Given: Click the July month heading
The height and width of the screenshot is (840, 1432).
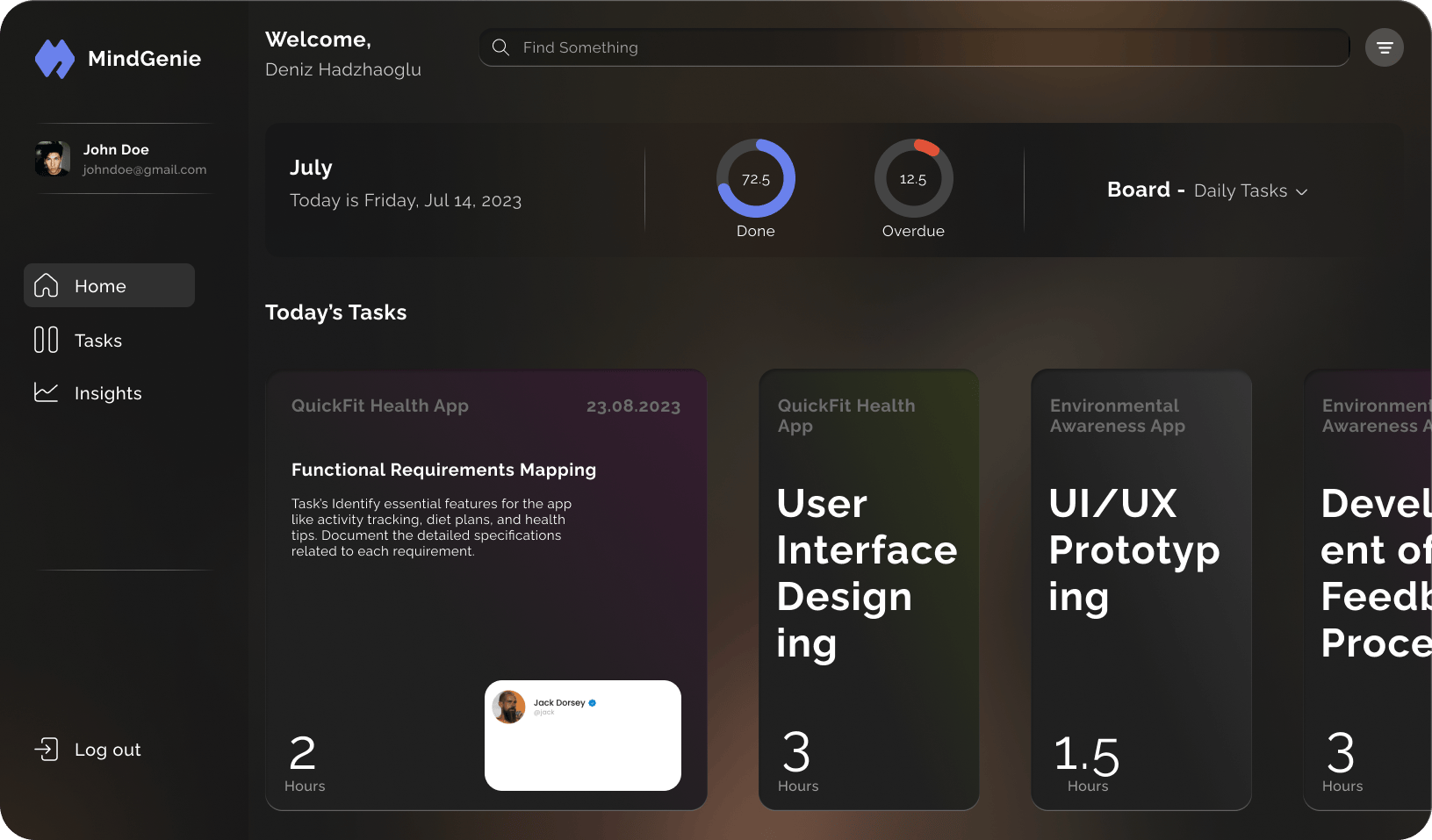Looking at the screenshot, I should pos(311,168).
